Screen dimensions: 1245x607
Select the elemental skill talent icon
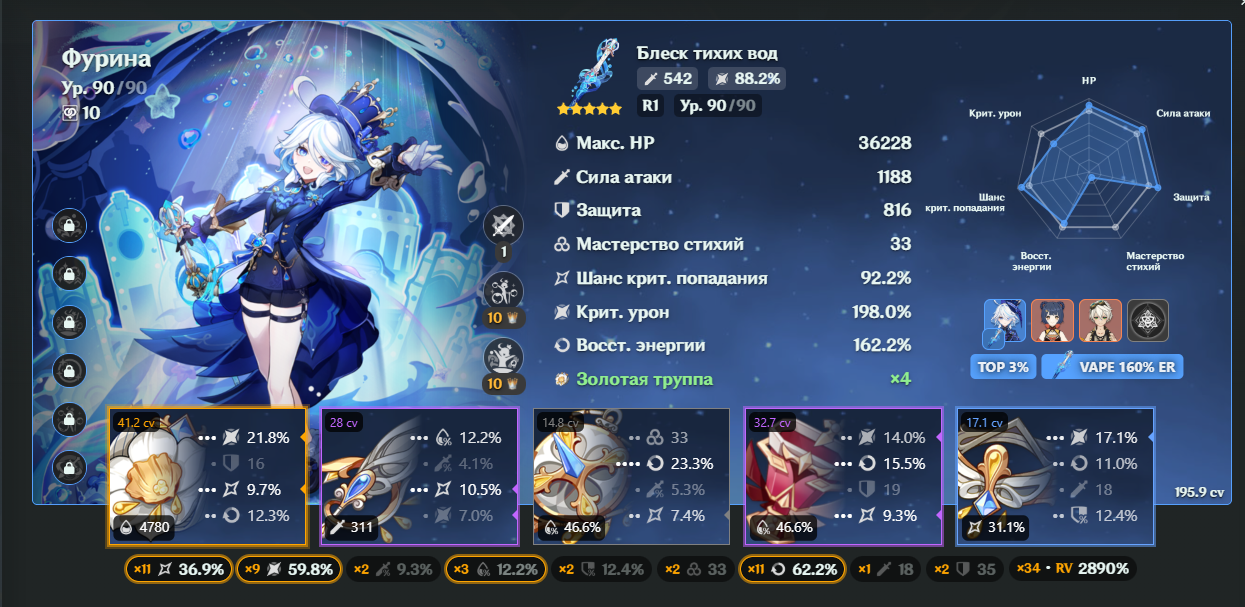click(x=503, y=292)
